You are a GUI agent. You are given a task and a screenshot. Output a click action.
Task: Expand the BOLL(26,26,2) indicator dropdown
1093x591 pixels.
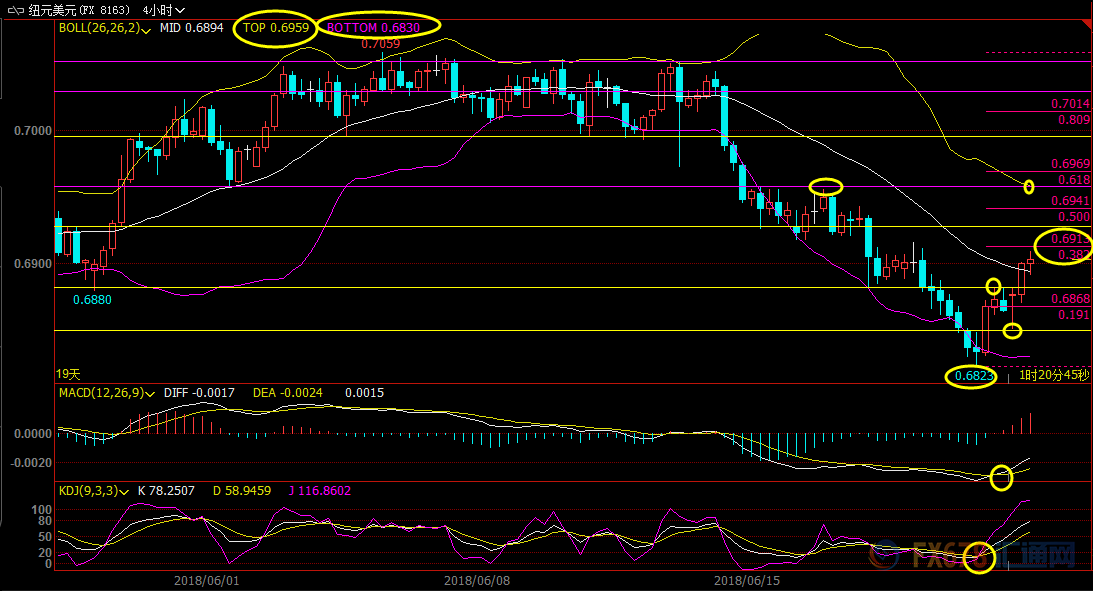pos(147,31)
